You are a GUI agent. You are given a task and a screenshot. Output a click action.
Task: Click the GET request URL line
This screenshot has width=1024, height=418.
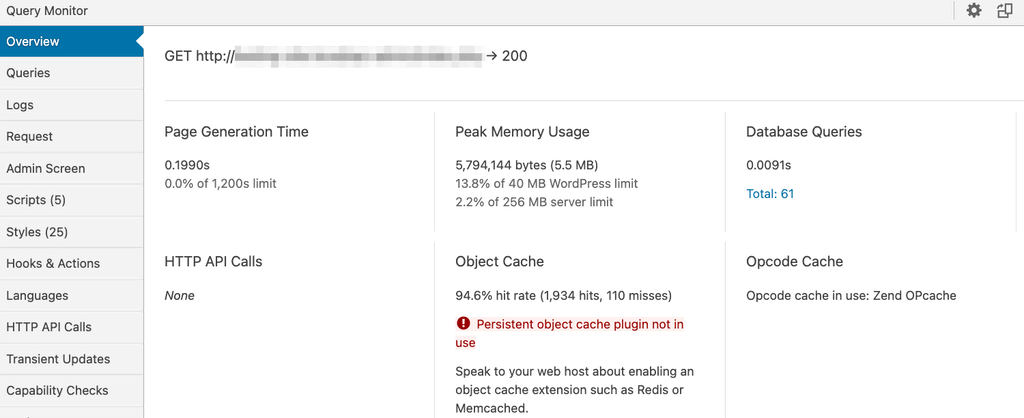[x=346, y=56]
